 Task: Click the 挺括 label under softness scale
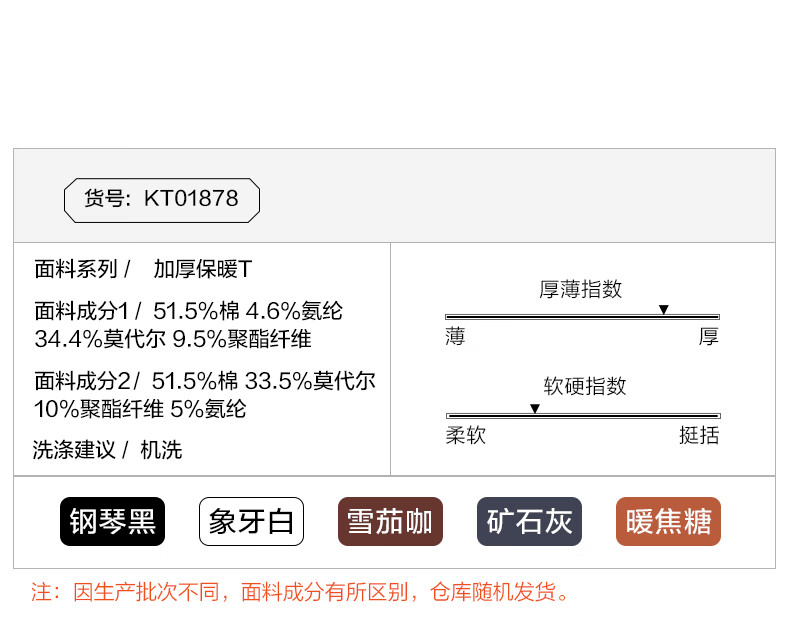coord(699,436)
